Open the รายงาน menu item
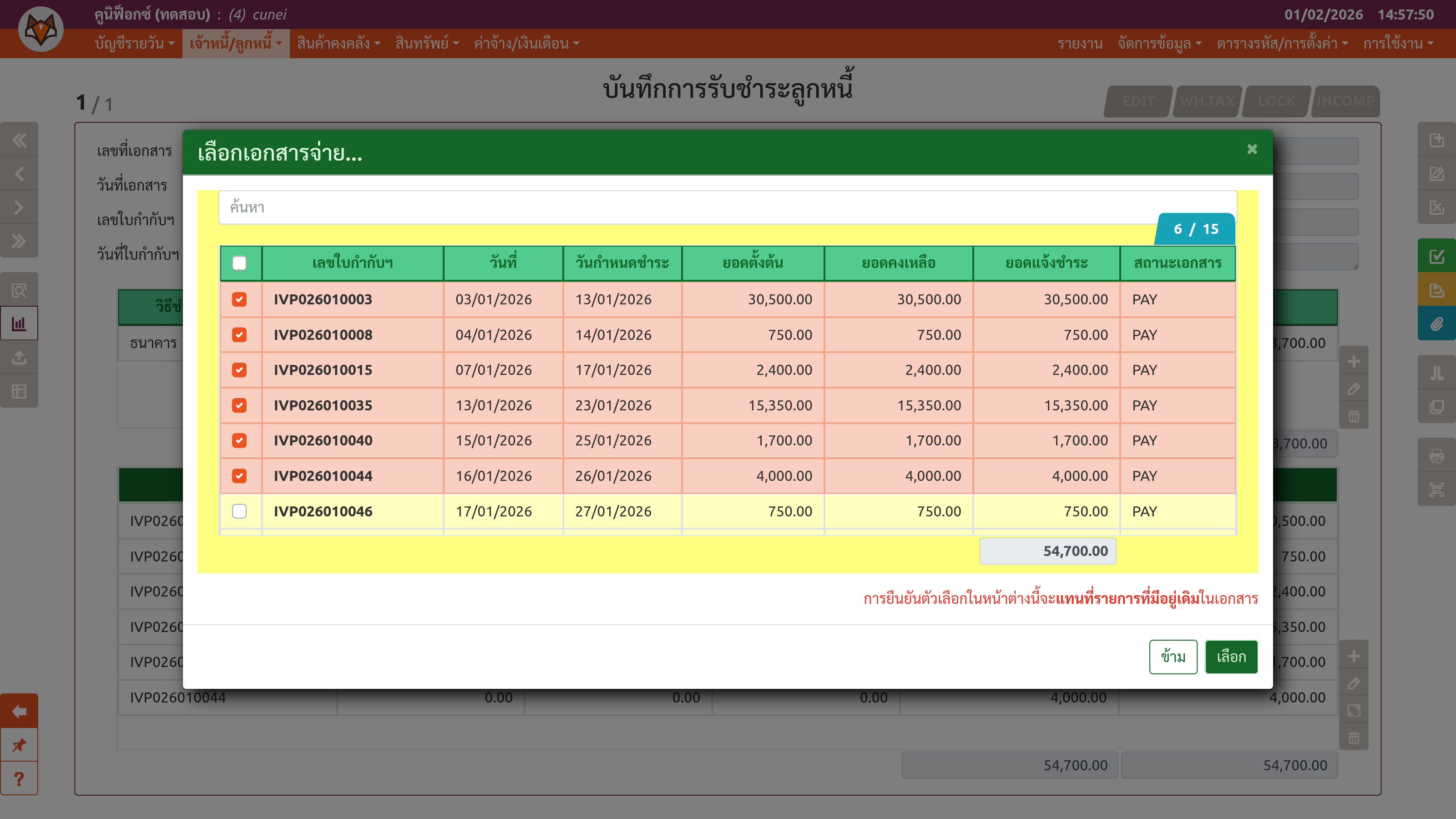The image size is (1456, 819). (1080, 44)
